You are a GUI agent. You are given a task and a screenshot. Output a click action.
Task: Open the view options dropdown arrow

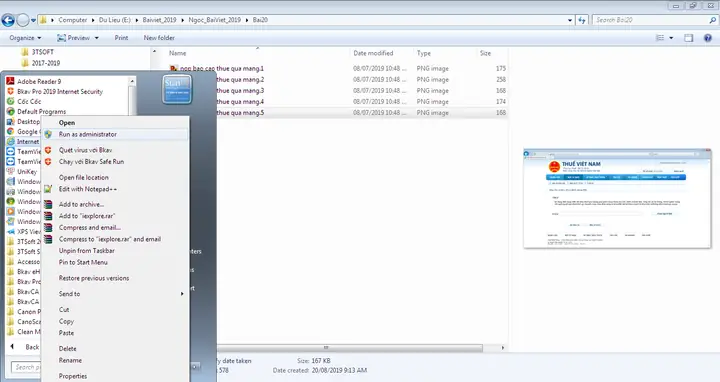[671, 38]
